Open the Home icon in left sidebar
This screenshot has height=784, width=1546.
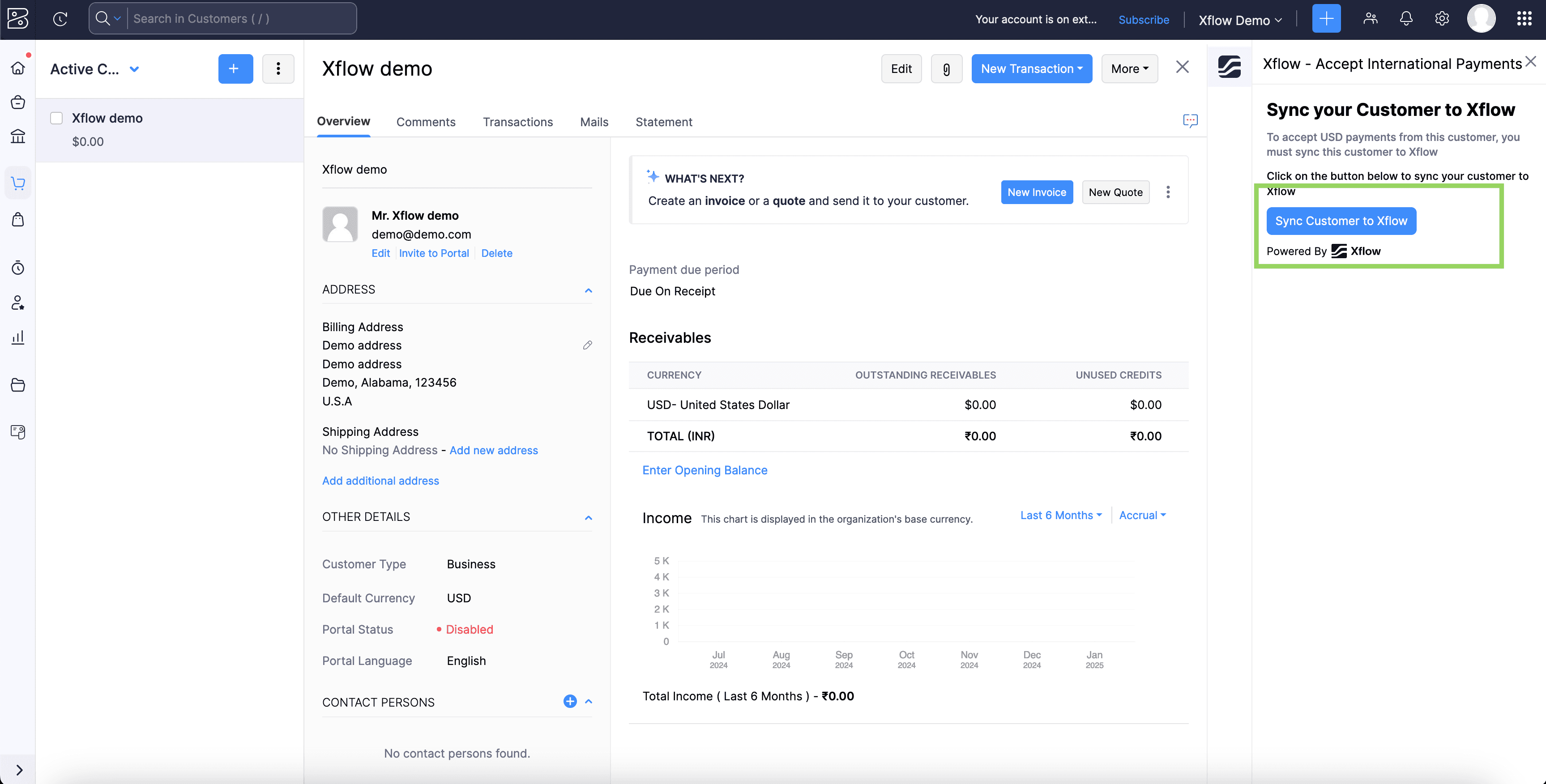18,68
